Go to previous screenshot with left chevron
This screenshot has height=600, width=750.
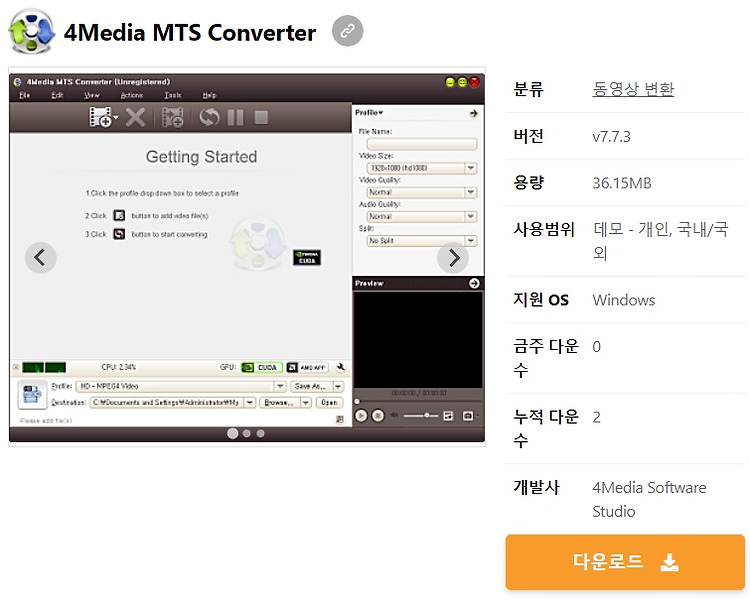coord(41,257)
